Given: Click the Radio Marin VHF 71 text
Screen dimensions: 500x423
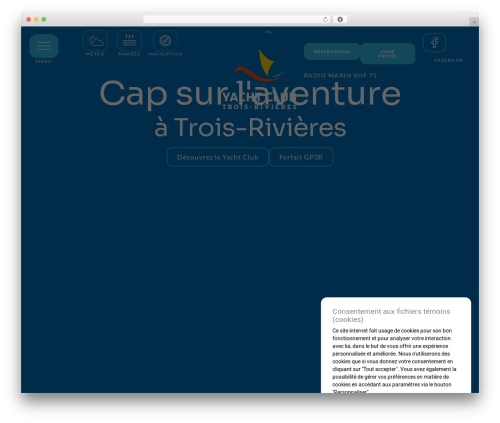Looking at the screenshot, I should click(x=340, y=75).
